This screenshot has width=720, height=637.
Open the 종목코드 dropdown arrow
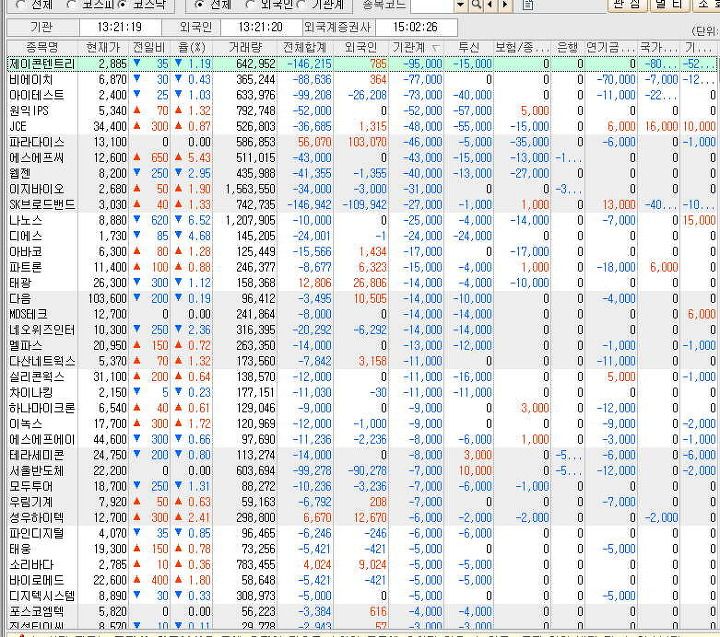coord(461,5)
